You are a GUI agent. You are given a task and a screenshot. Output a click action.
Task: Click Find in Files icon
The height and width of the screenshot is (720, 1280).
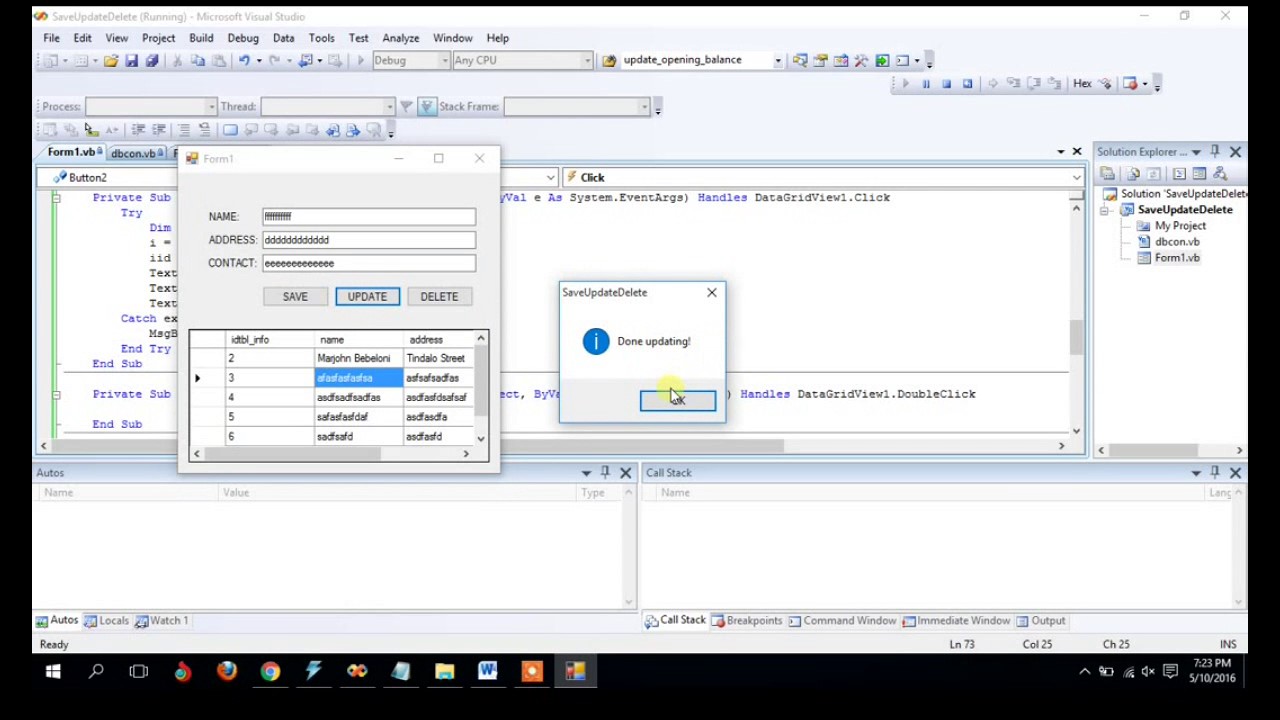click(608, 60)
